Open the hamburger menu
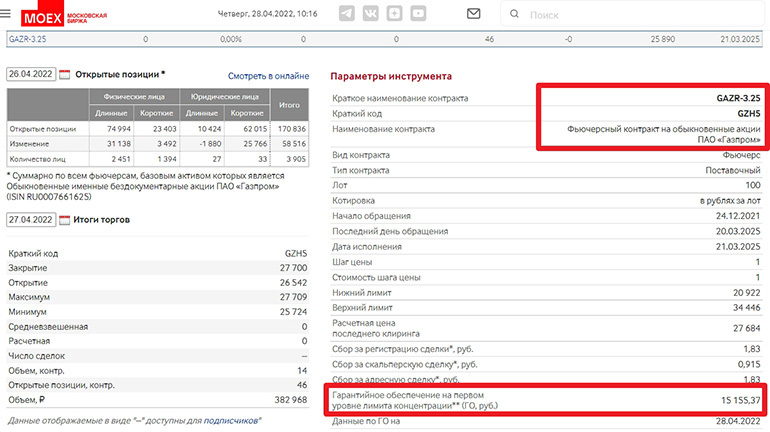The width and height of the screenshot is (770, 432). [x=5, y=13]
